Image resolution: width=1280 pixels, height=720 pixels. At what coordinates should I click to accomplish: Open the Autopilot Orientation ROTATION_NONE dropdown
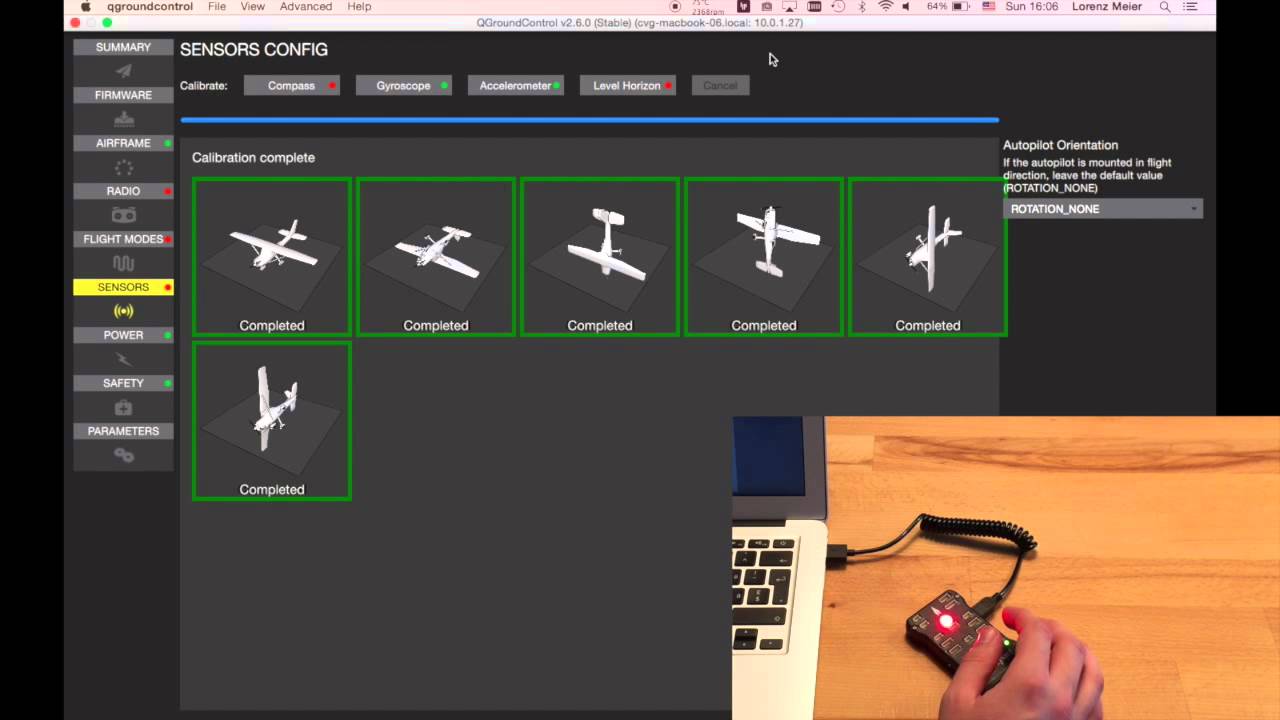pyautogui.click(x=1103, y=209)
